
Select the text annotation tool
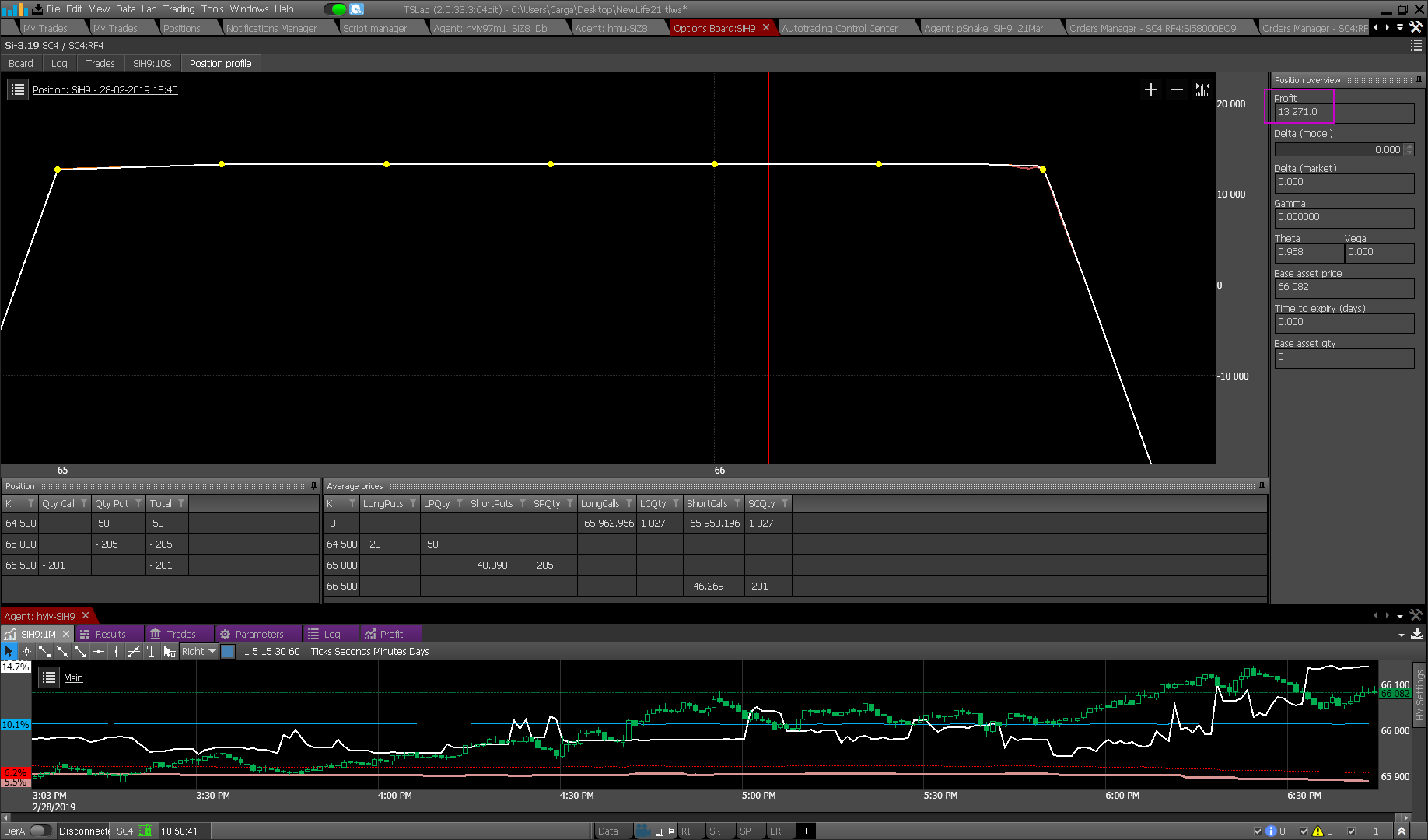click(152, 652)
